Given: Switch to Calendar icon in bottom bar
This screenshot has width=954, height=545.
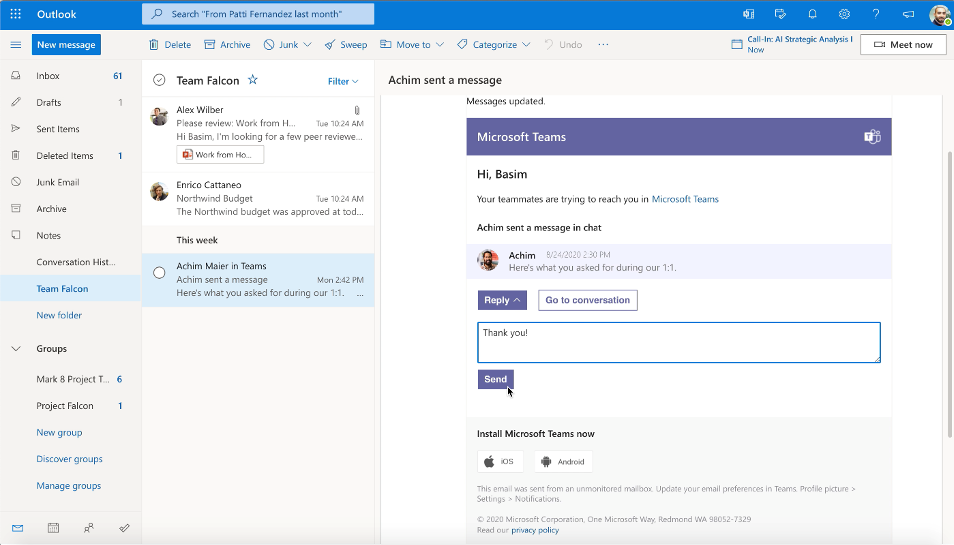Looking at the screenshot, I should [54, 528].
